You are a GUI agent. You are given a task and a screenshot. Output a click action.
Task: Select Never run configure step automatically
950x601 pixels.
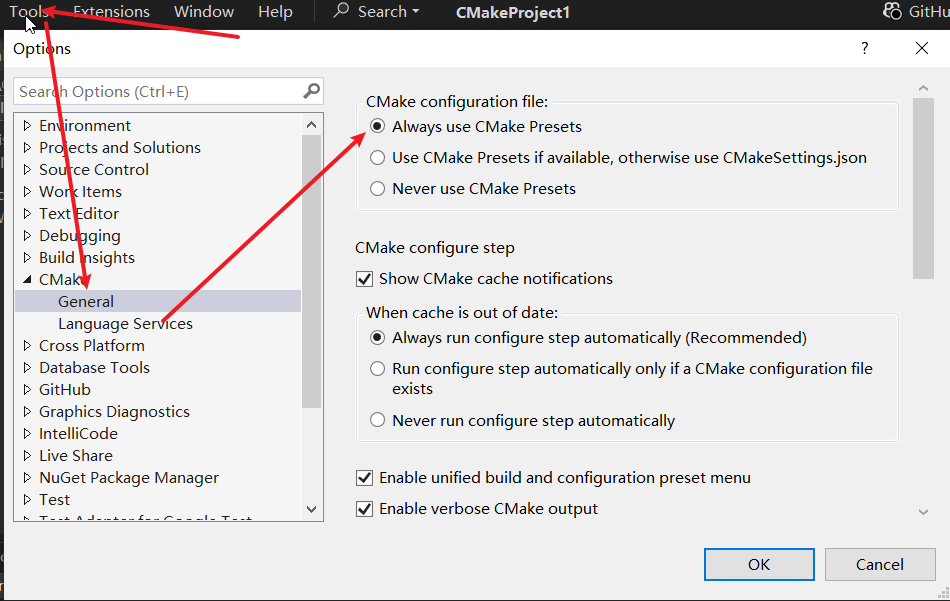click(377, 420)
